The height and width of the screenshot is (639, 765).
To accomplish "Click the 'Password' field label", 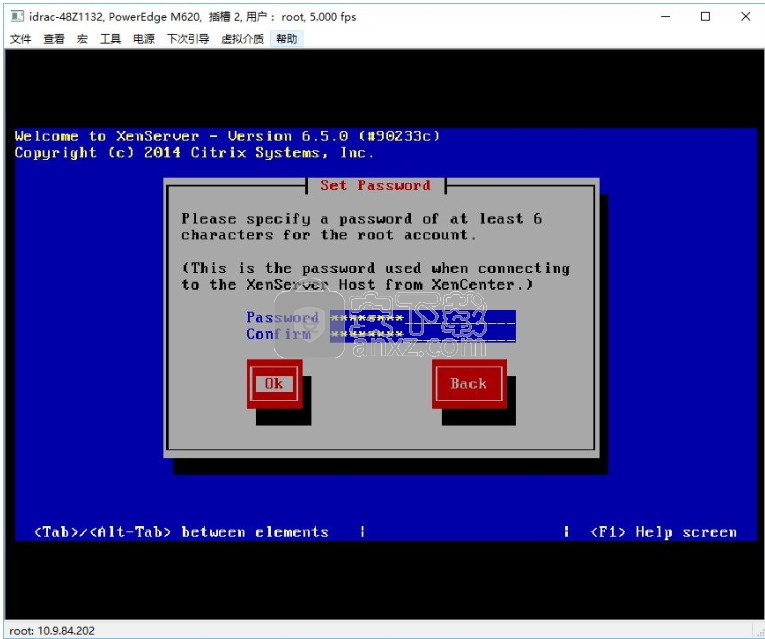I will [282, 318].
